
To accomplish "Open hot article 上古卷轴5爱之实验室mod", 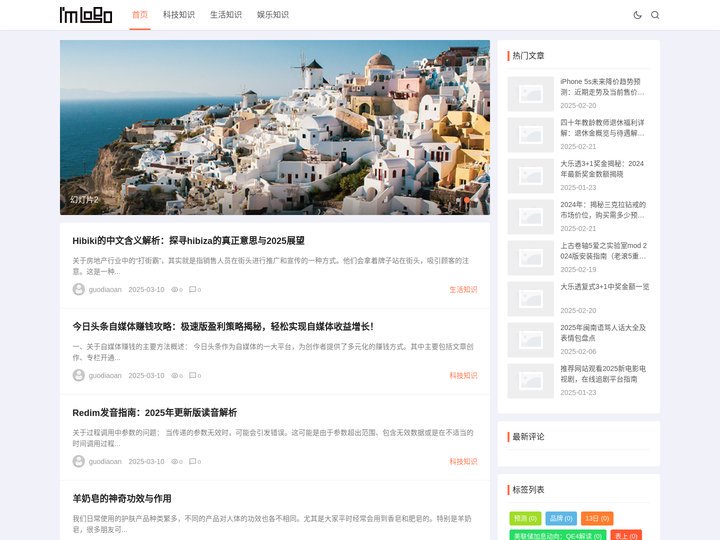I will tap(603, 251).
